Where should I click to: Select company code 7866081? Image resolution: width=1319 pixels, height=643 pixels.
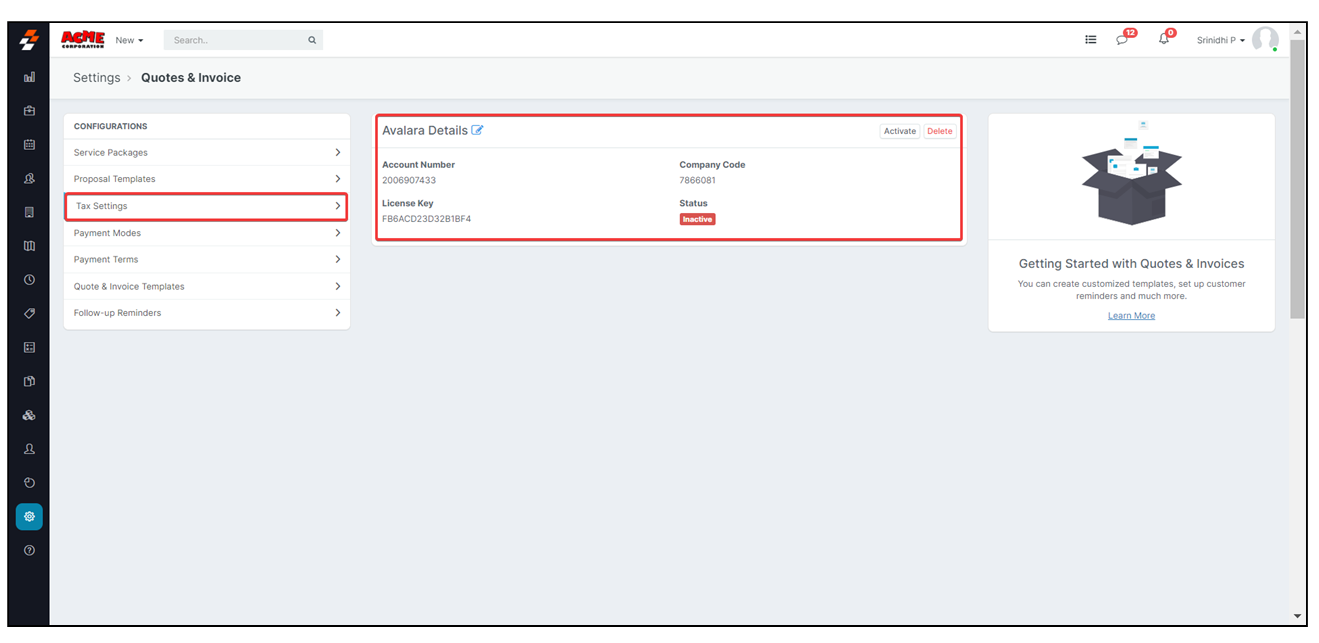click(x=698, y=180)
